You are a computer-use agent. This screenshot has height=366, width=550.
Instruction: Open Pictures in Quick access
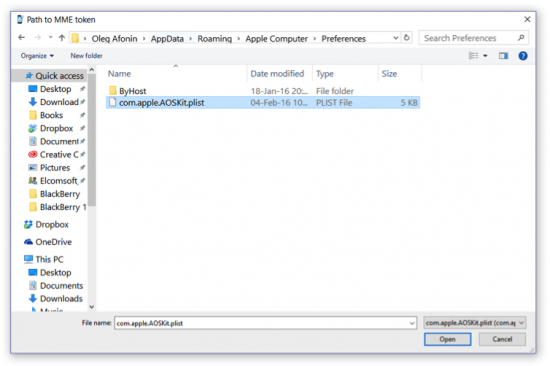point(56,168)
